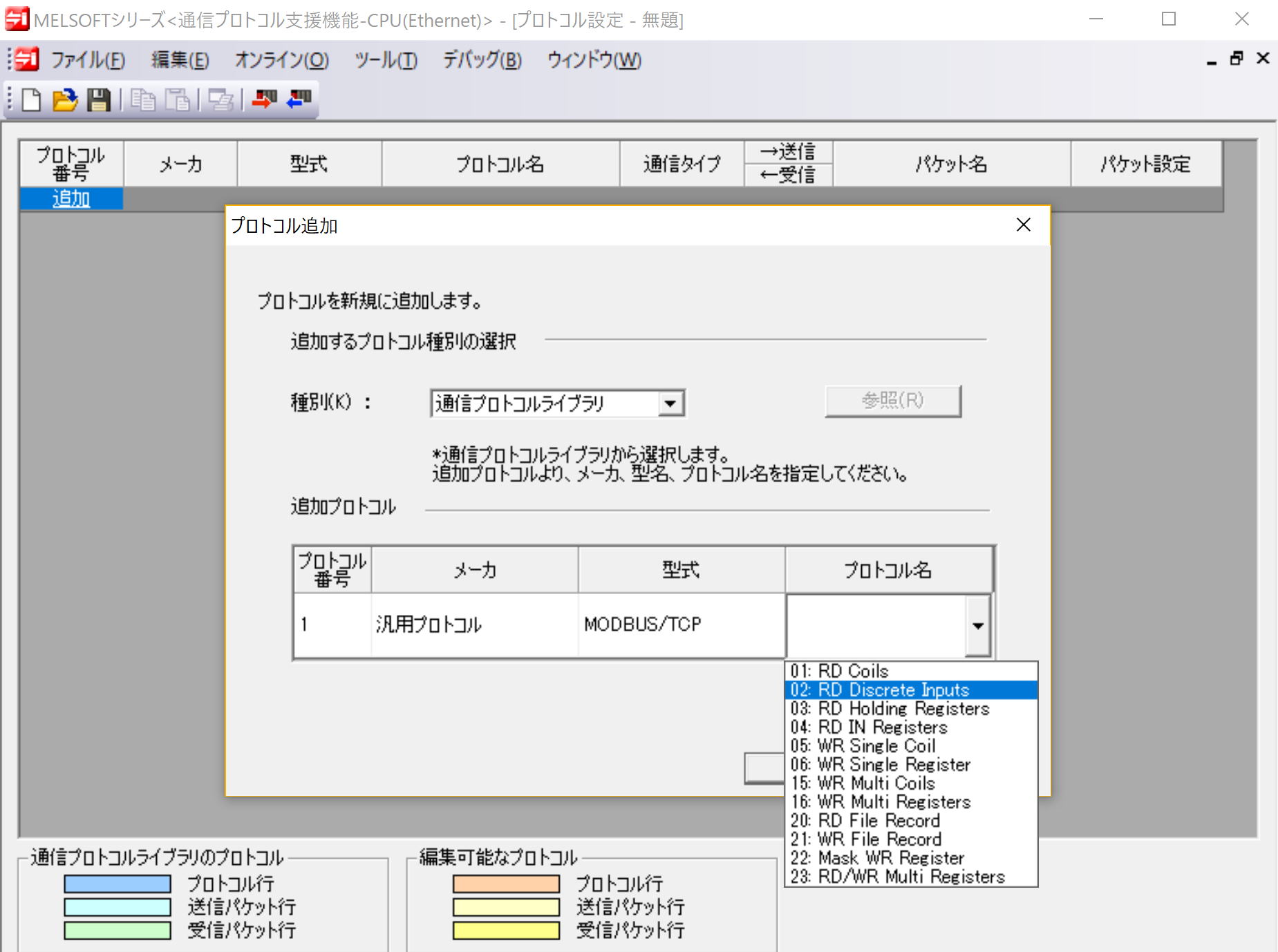Screen dimensions: 1278x952
Task: Maximize the MELSOFT main window
Action: pos(1169,19)
